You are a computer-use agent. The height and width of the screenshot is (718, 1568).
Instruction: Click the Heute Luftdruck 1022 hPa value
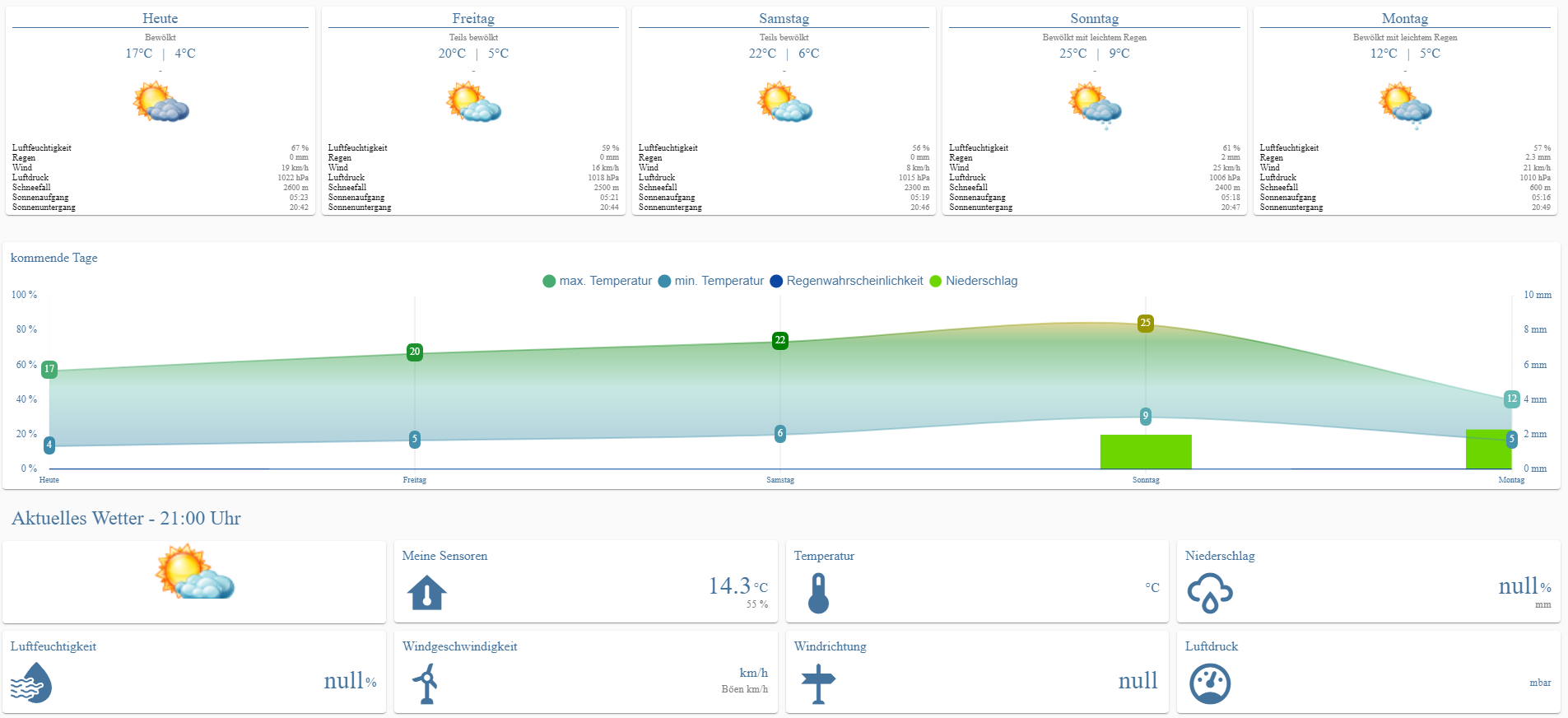coord(293,178)
